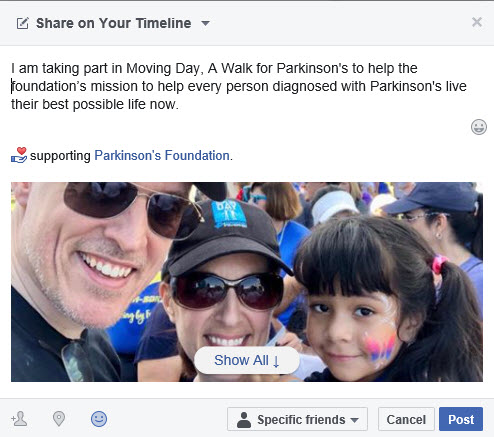This screenshot has height=437, width=494.
Task: Click the word supporting before foundation link
Action: 60,156
